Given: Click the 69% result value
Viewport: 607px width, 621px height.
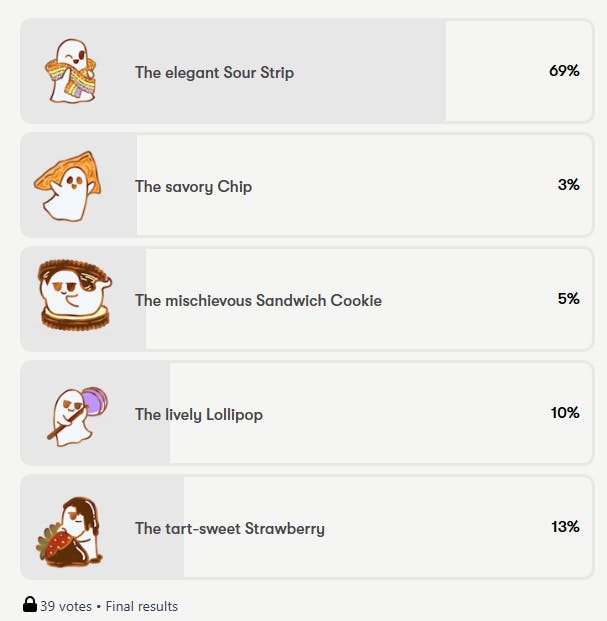Looking at the screenshot, I should tap(564, 71).
